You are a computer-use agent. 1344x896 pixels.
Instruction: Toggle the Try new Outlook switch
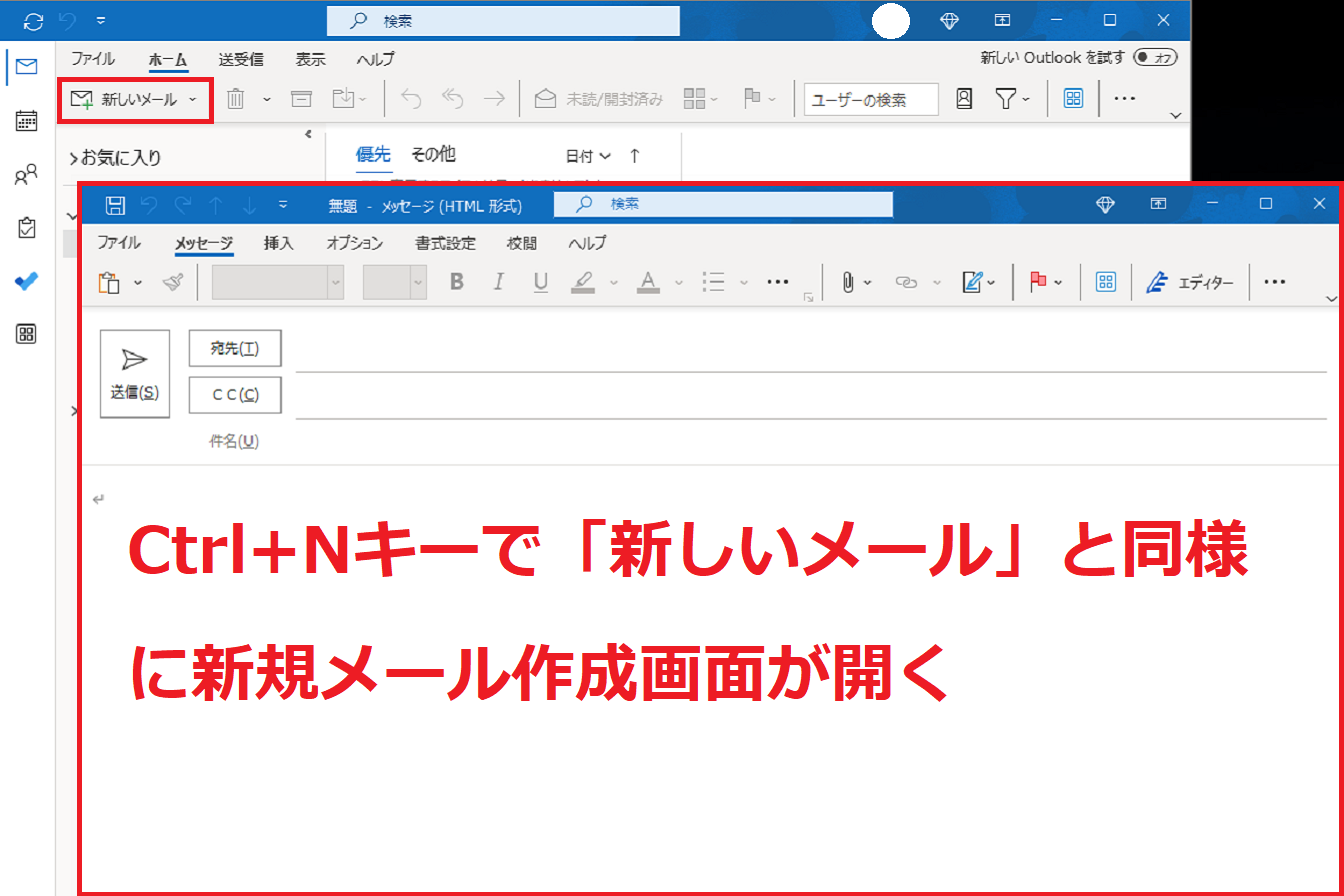[1156, 58]
